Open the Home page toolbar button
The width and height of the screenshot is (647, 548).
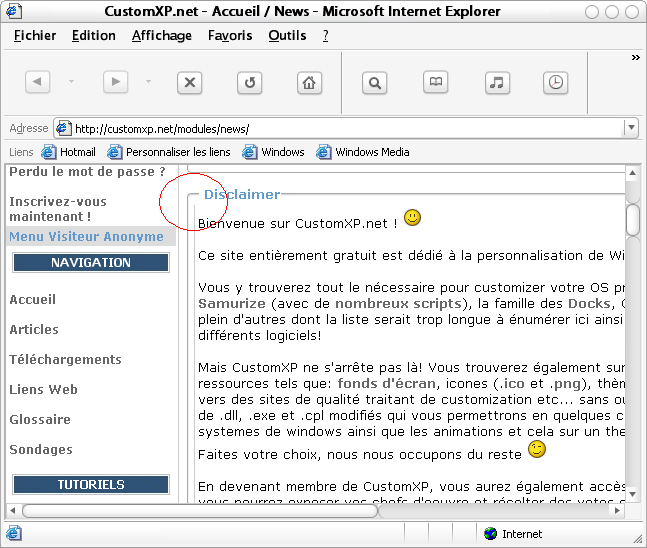[309, 83]
